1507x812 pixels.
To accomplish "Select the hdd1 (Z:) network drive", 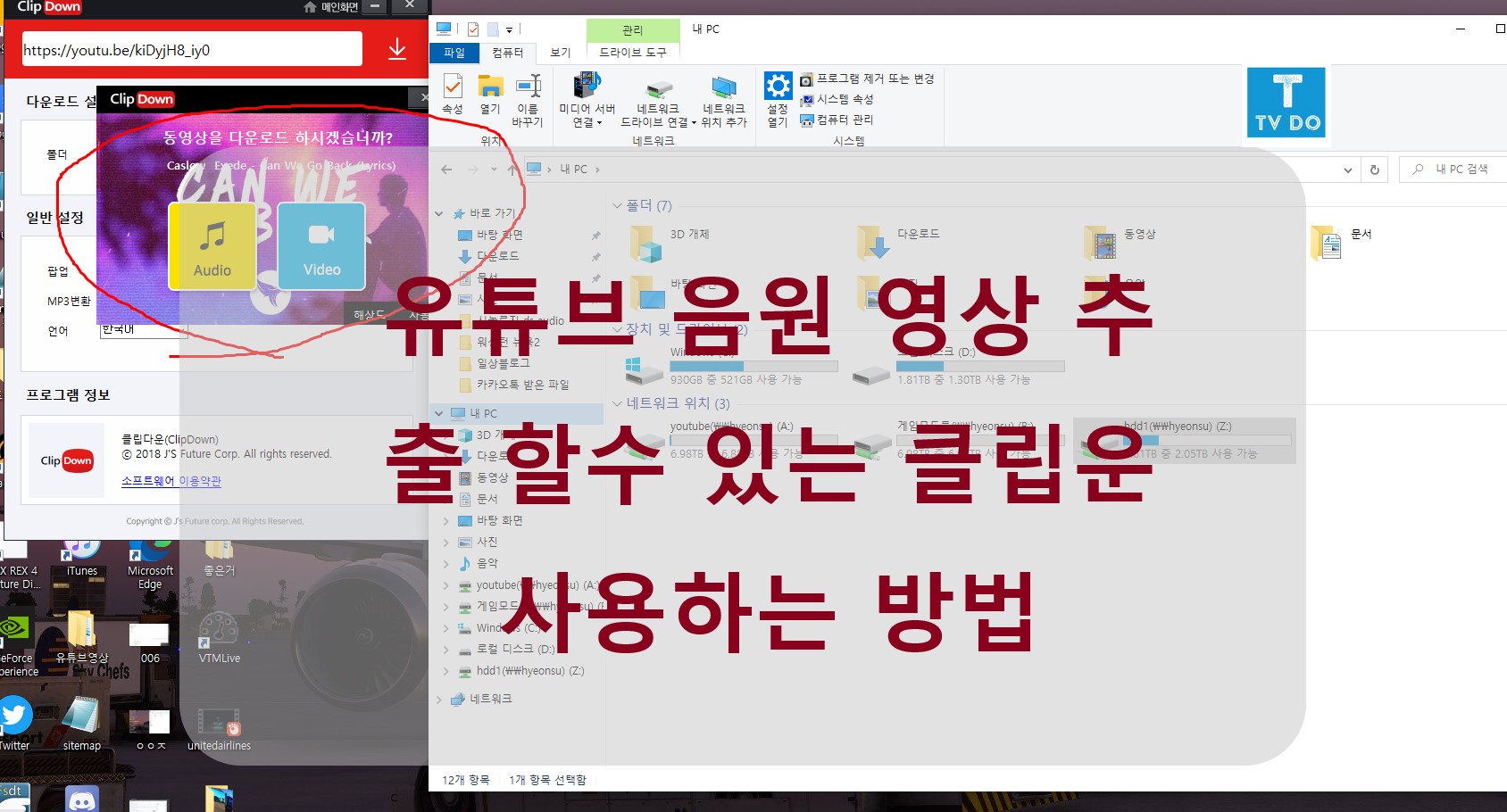I will 1184,441.
